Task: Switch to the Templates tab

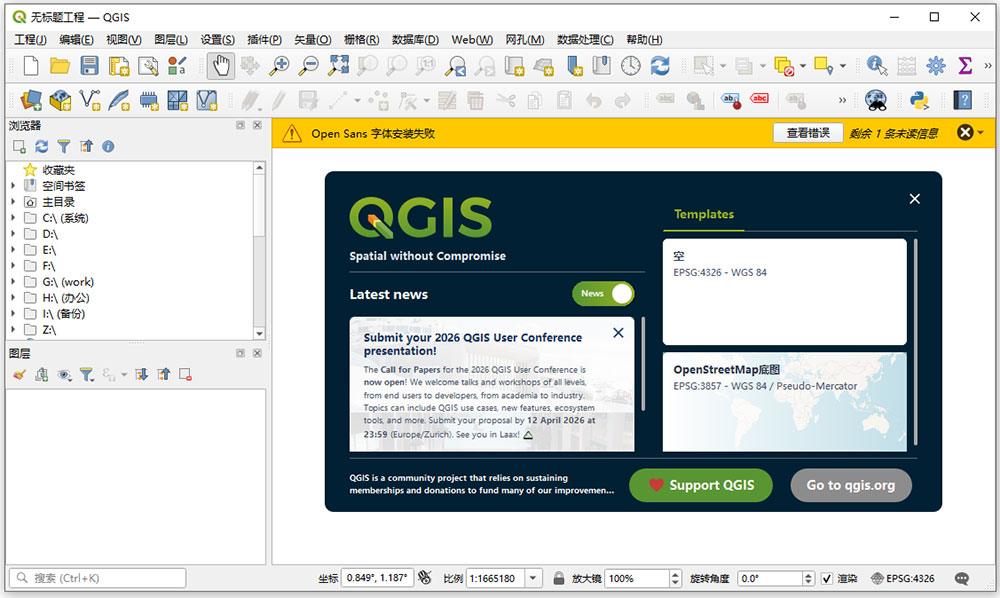Action: pyautogui.click(x=703, y=214)
